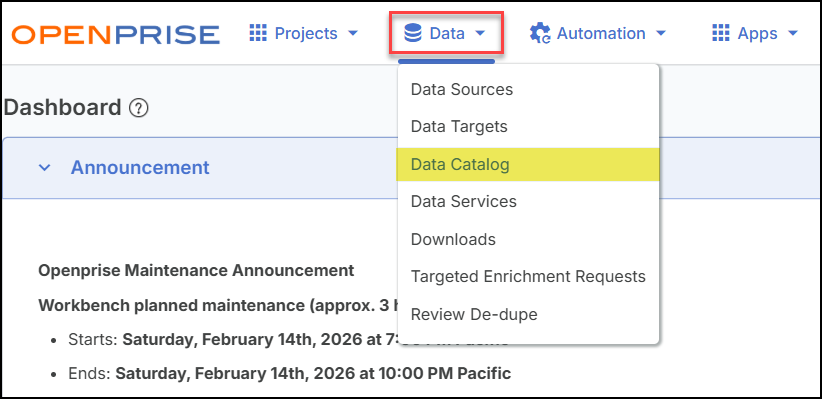Viewport: 822px width, 399px height.
Task: Select Data Targets from the menu
Action: click(528, 127)
